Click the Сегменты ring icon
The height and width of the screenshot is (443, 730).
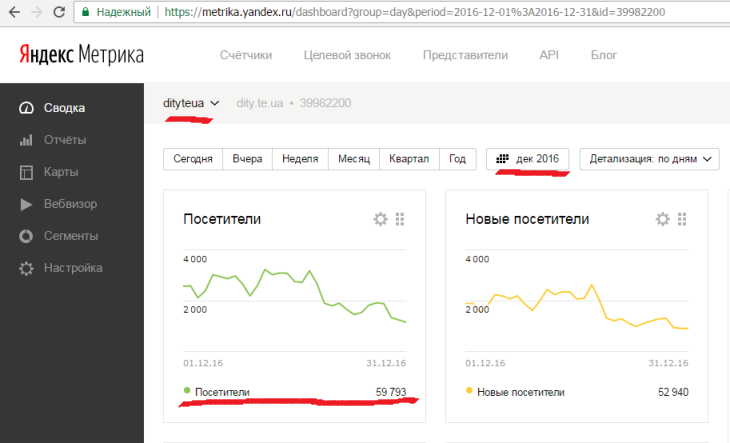26,236
